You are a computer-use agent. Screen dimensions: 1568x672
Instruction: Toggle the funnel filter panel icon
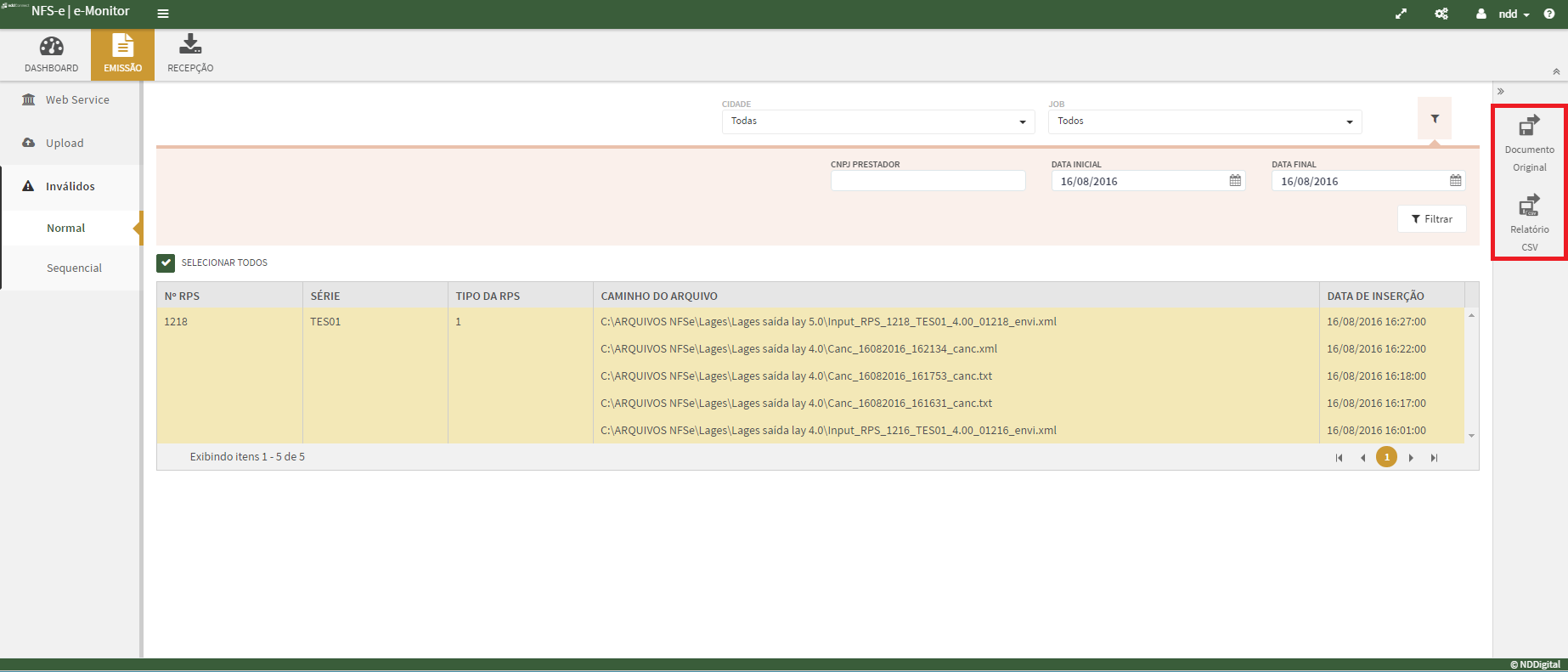(1435, 119)
